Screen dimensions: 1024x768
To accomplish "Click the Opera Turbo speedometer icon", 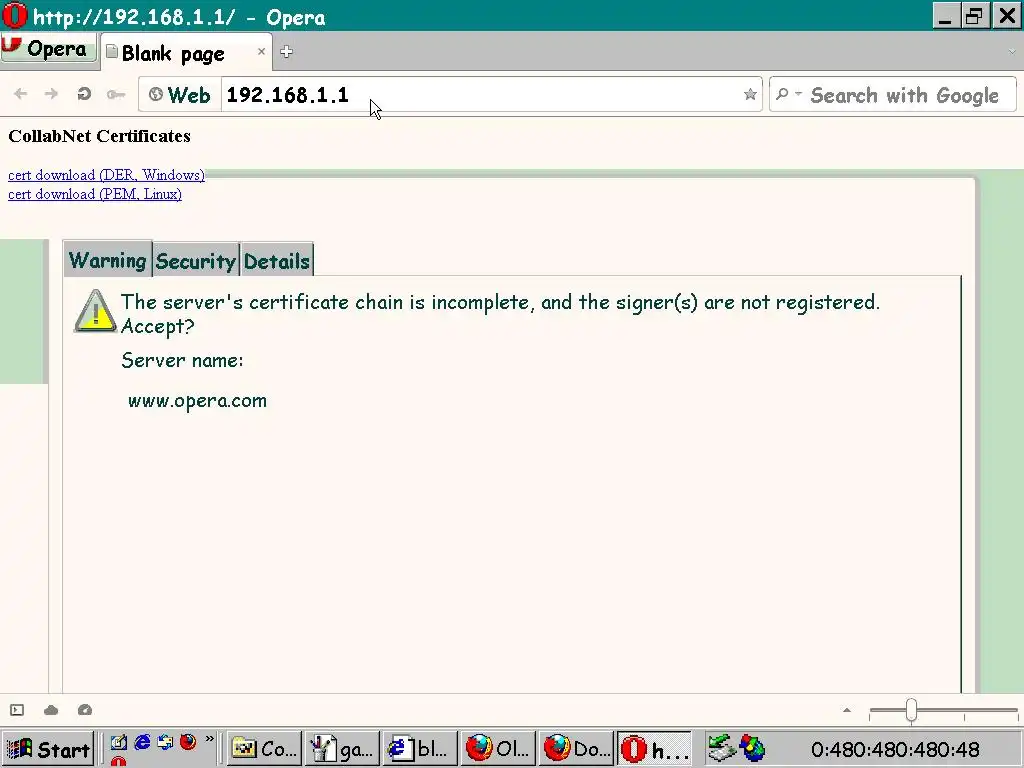I will [x=85, y=710].
